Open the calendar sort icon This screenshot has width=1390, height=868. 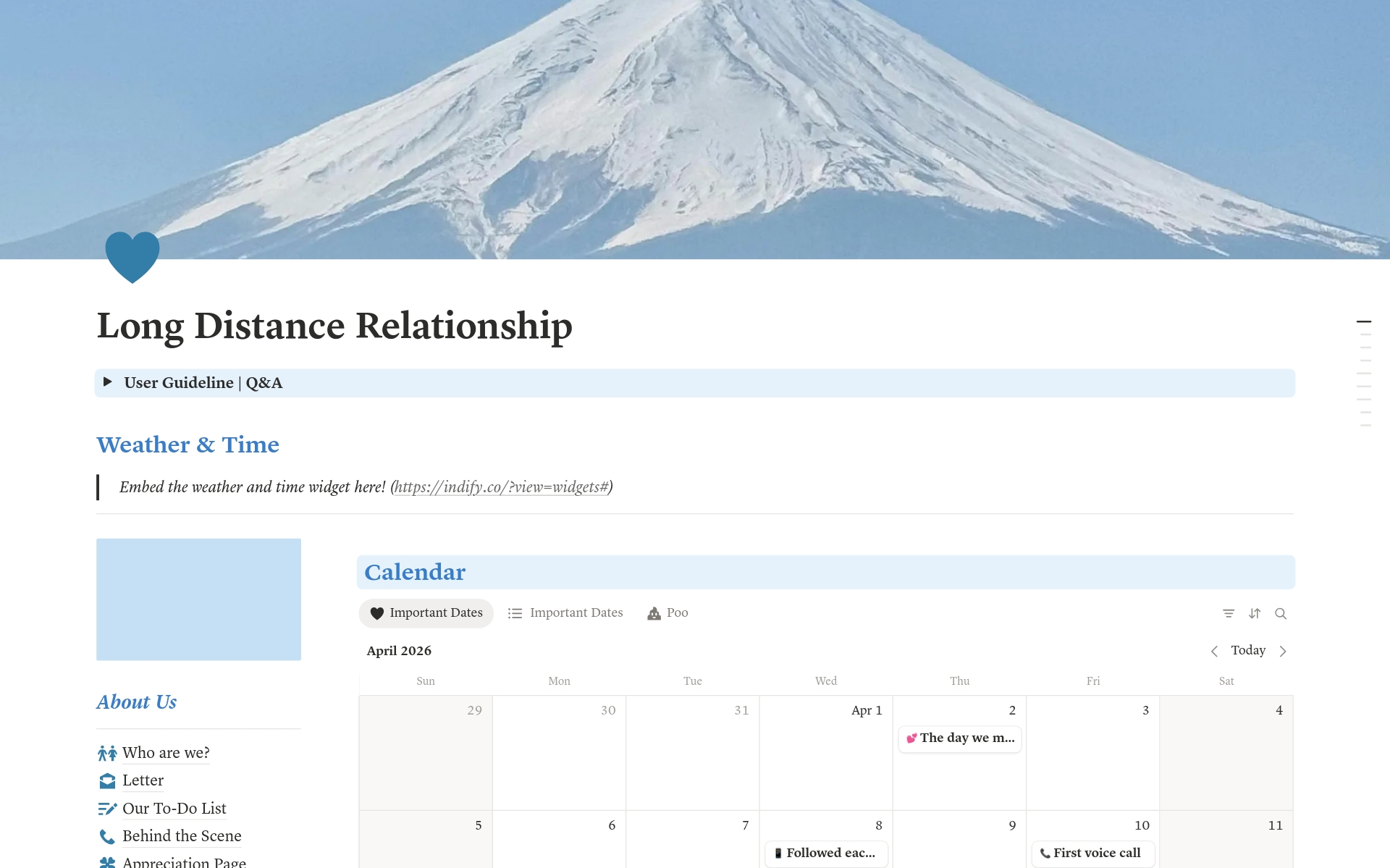pos(1255,613)
